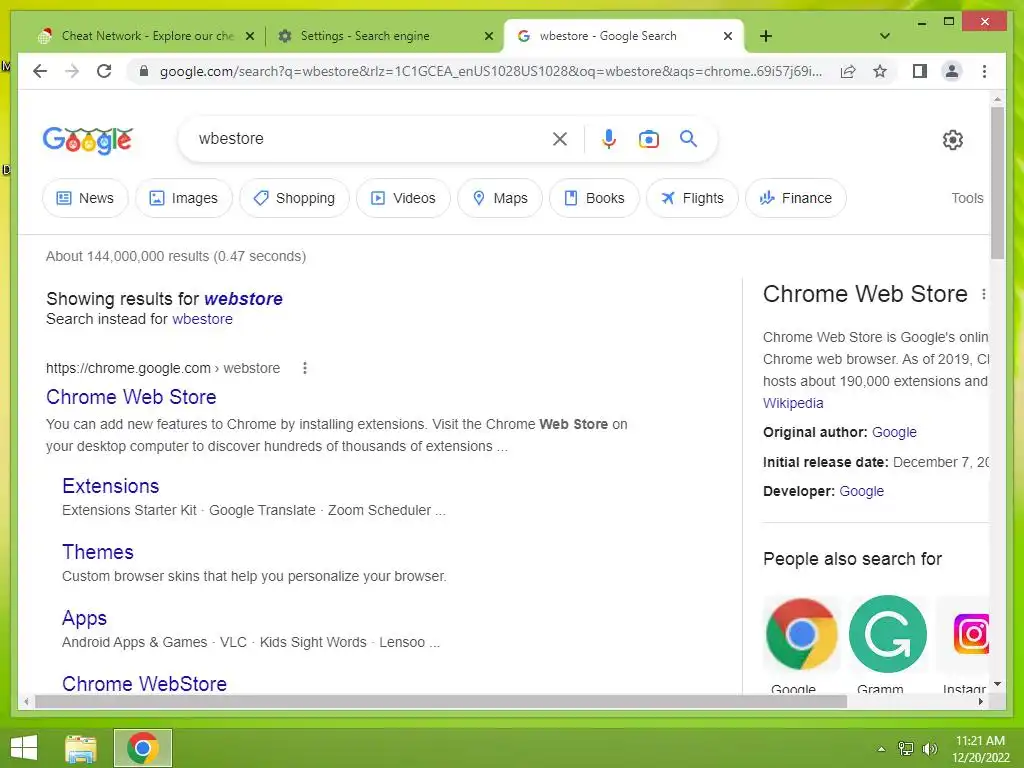Click Google link next to Developer
Viewport: 1024px width, 768px height.
tap(861, 491)
